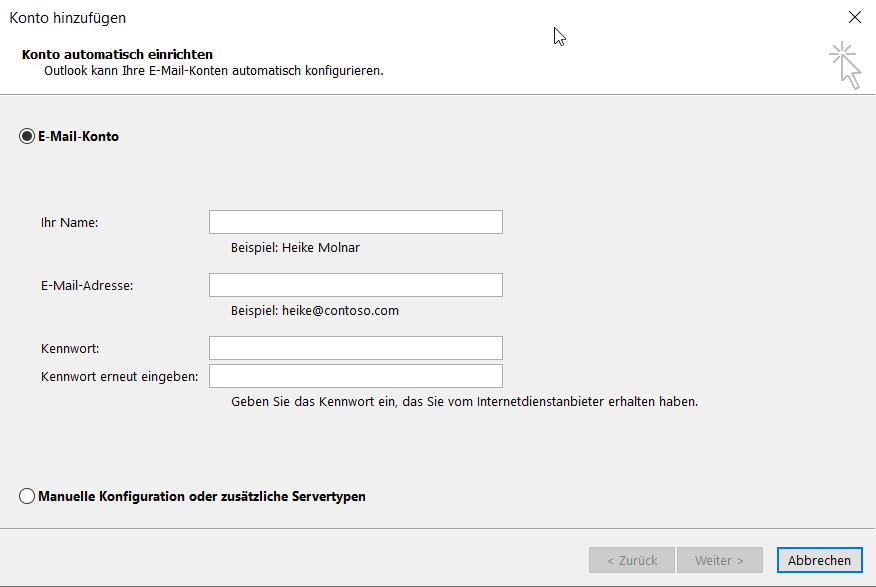
Task: Click the 'Konto hinzufügen' title text
Action: pos(68,18)
